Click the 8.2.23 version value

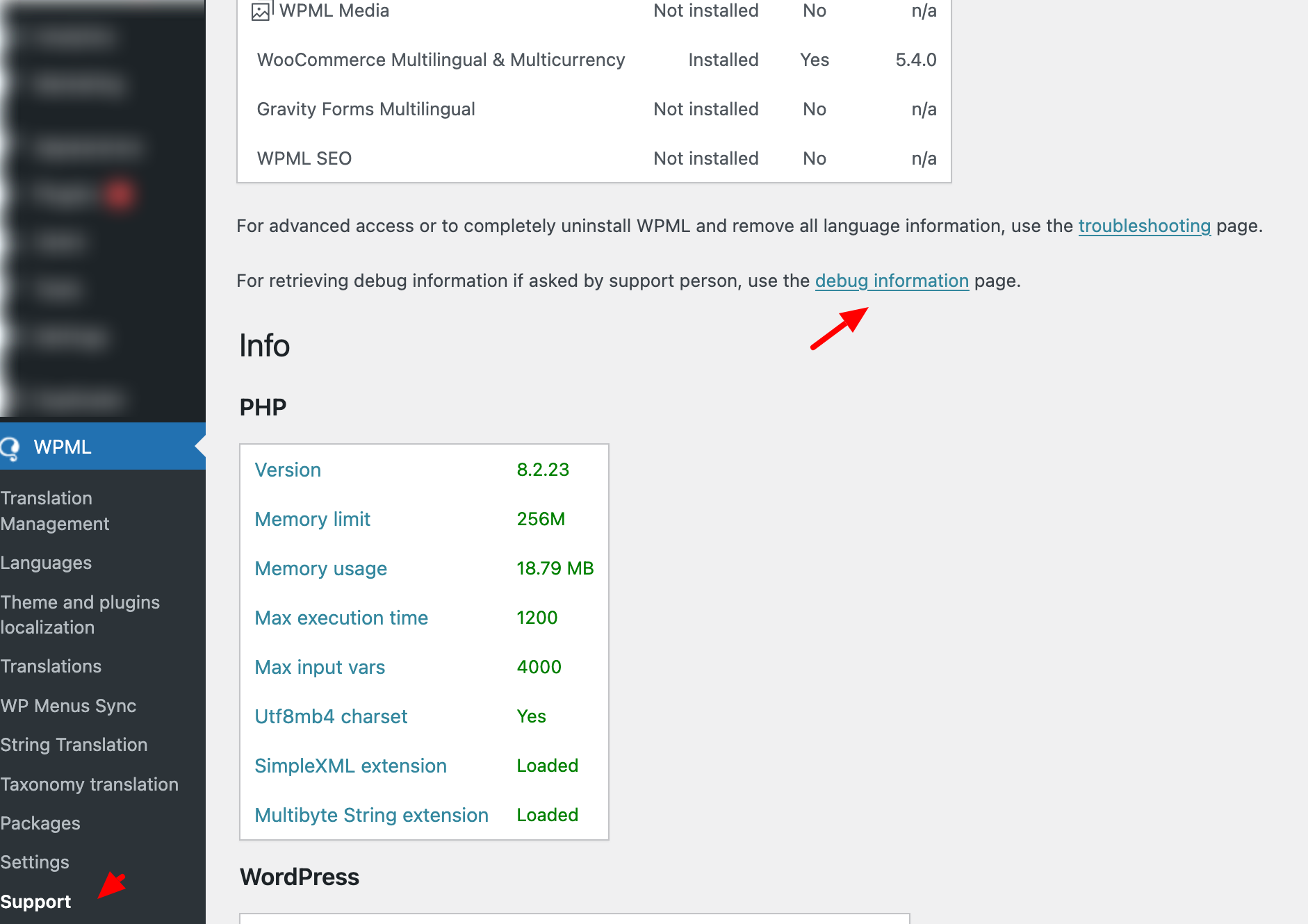tap(543, 470)
